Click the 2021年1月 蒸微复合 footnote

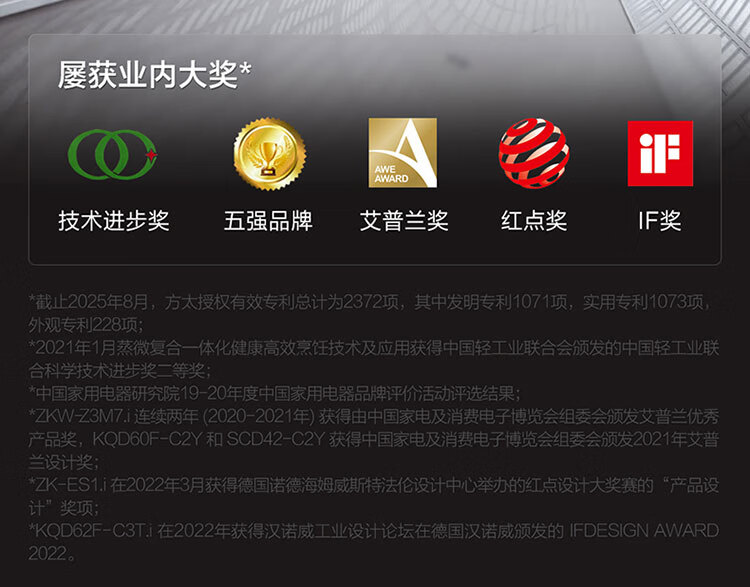[374, 359]
